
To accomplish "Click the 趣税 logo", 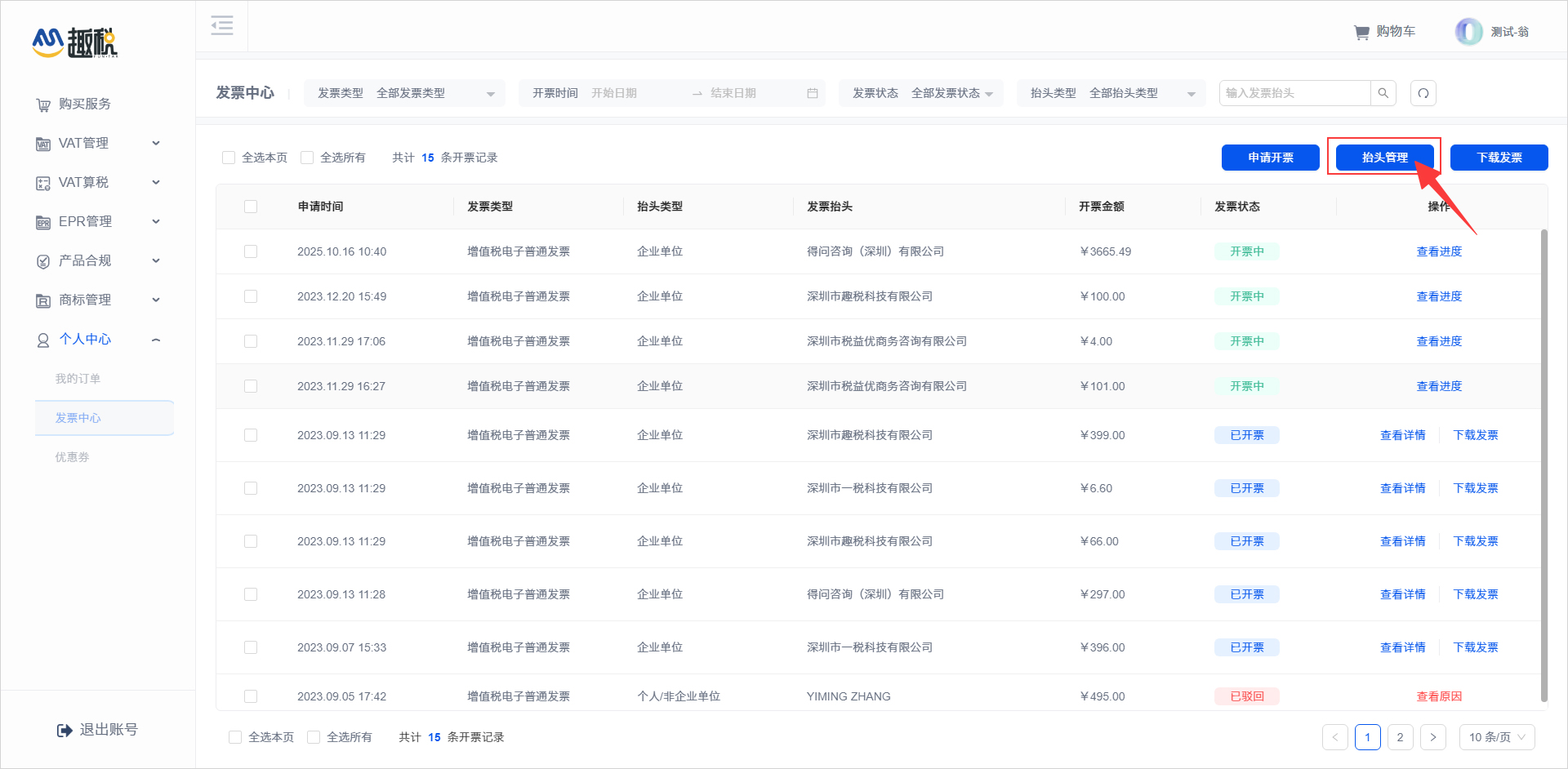I will [75, 42].
